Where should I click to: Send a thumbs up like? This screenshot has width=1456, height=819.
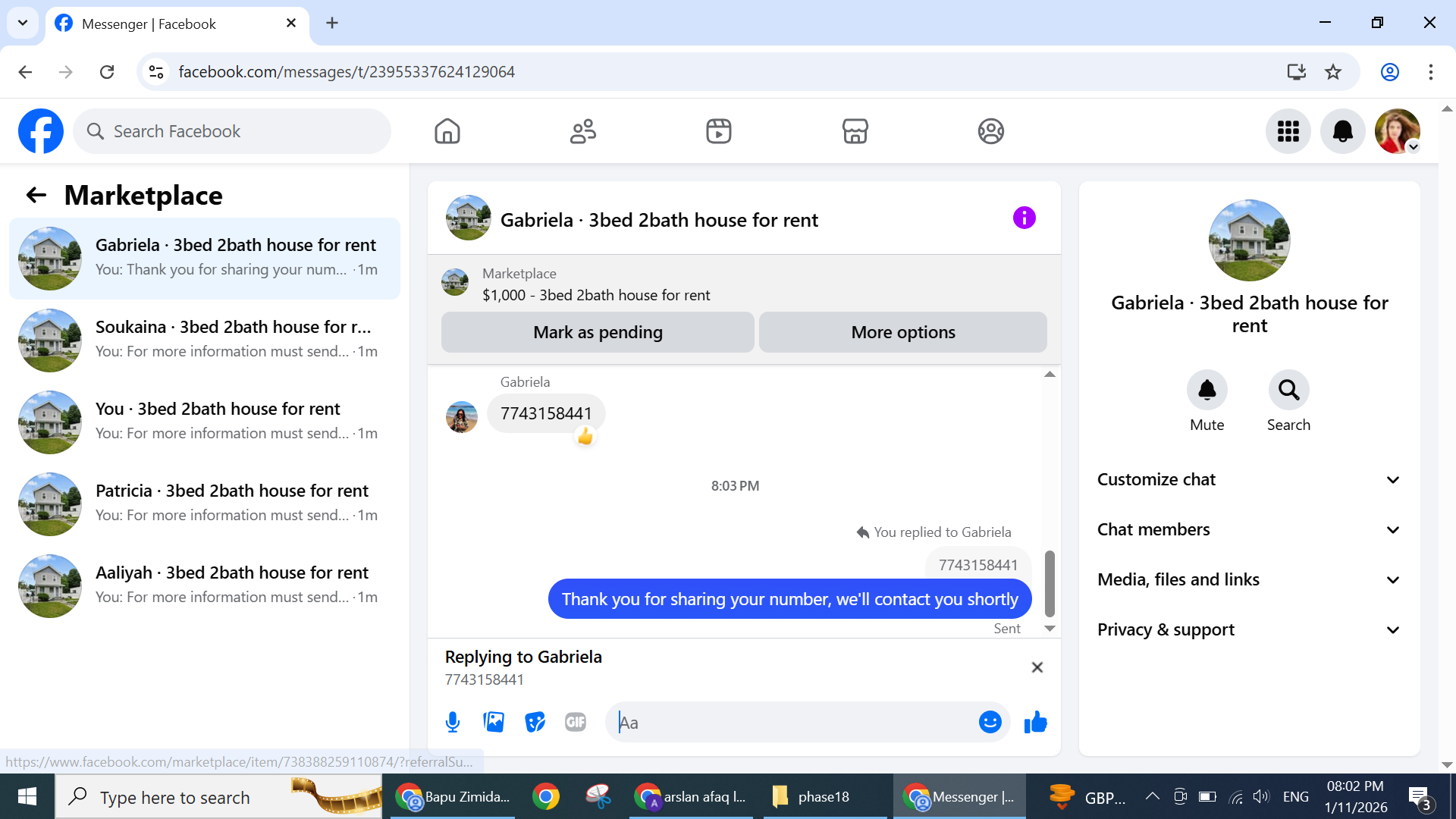coord(1035,722)
